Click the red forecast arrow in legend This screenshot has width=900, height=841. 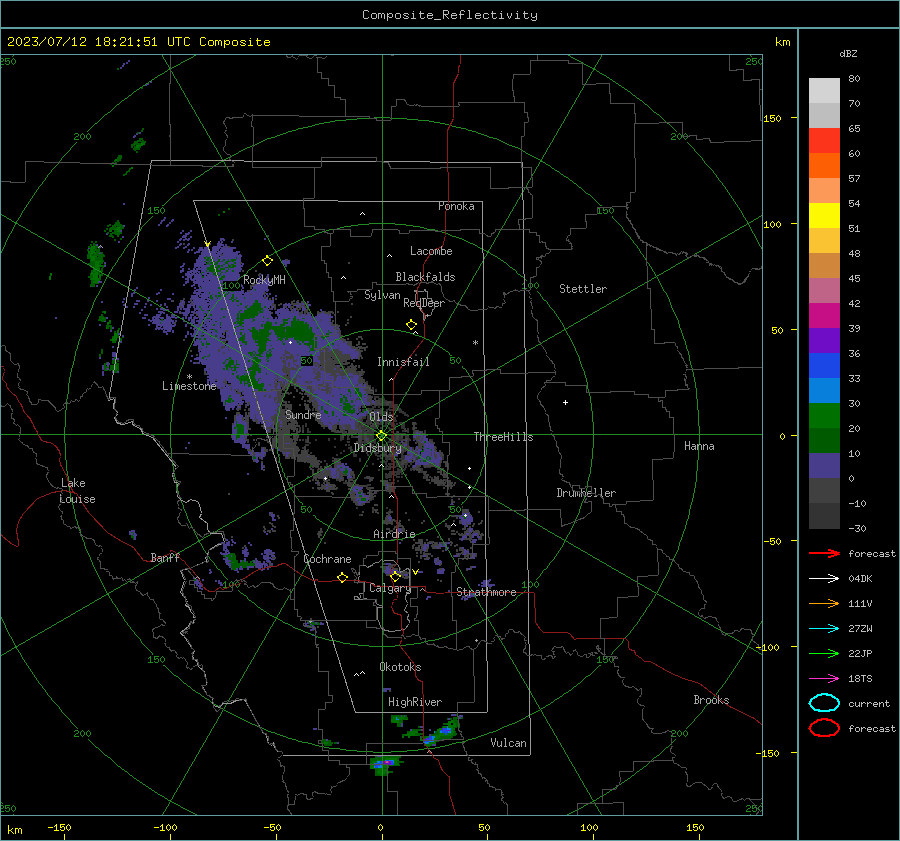[824, 553]
